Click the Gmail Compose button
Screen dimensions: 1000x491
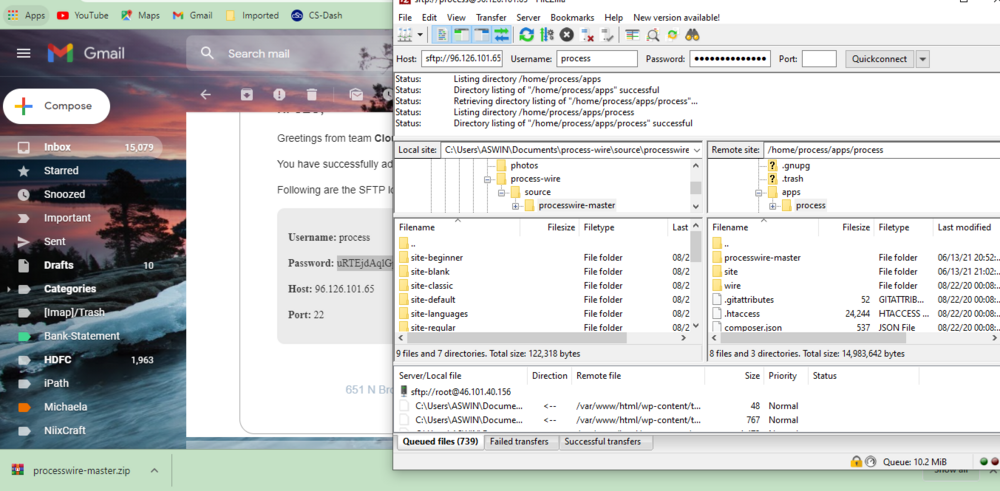[57, 106]
